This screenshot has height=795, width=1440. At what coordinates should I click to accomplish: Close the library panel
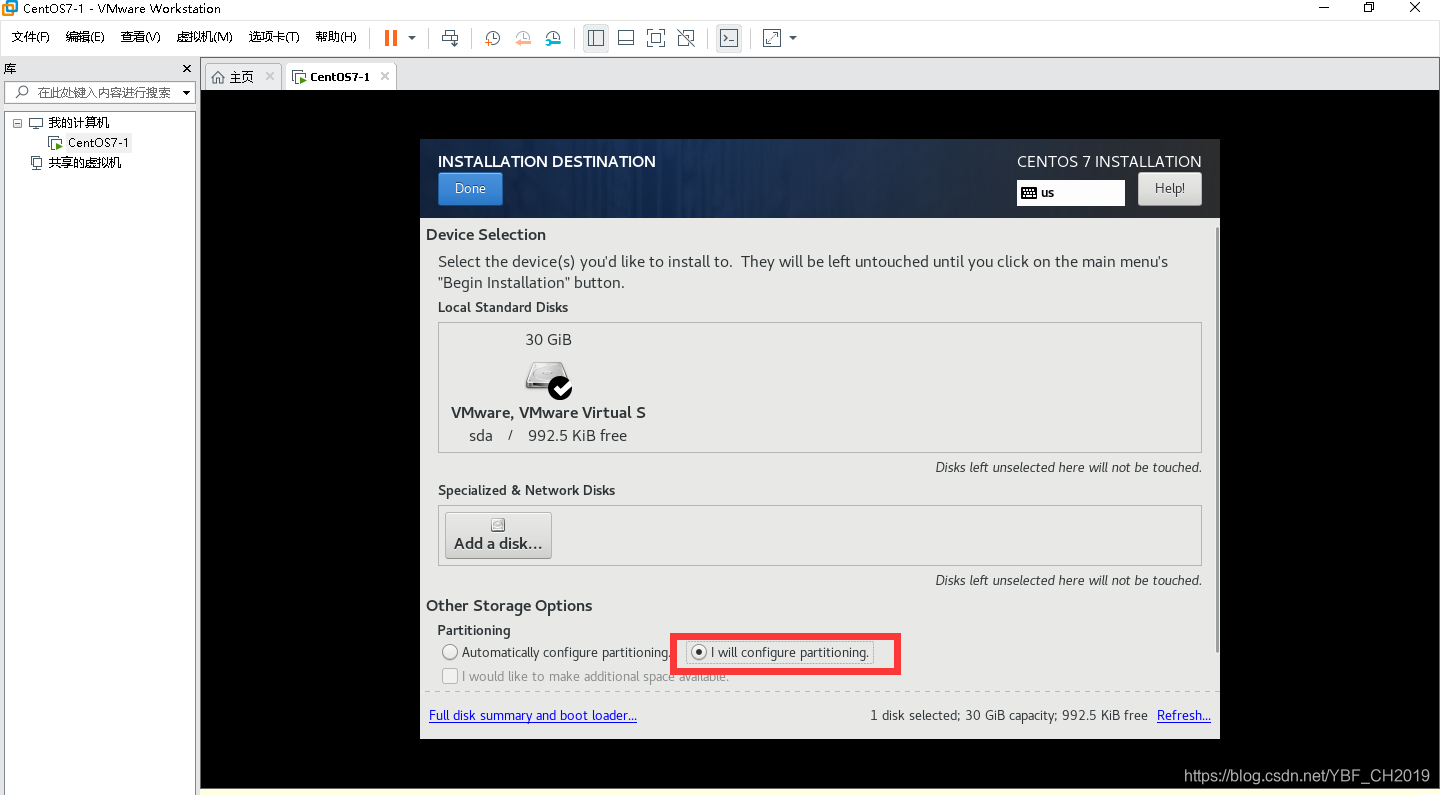[186, 69]
